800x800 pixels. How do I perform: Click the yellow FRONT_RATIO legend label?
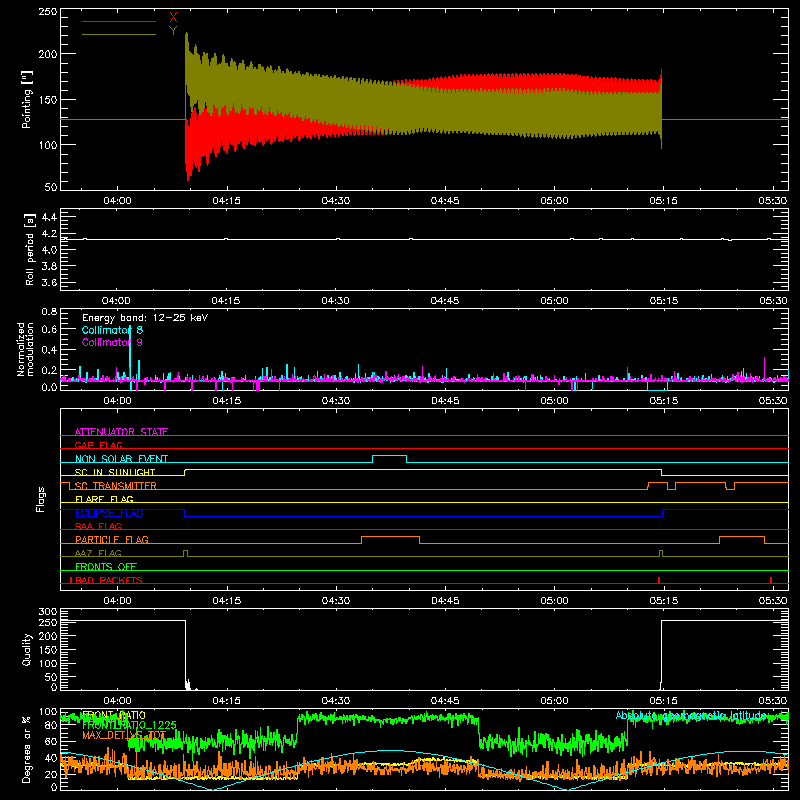[113, 715]
